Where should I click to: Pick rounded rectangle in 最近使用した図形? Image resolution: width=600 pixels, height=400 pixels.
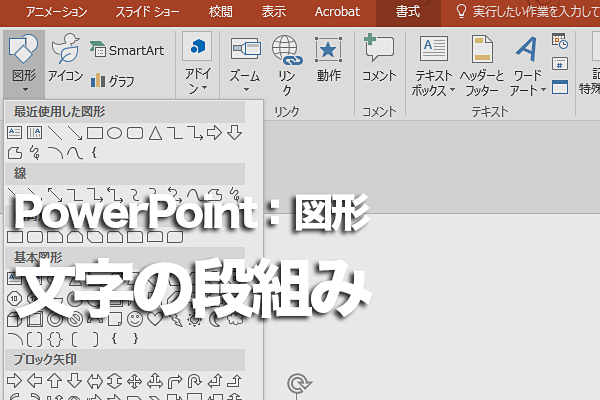tap(135, 133)
